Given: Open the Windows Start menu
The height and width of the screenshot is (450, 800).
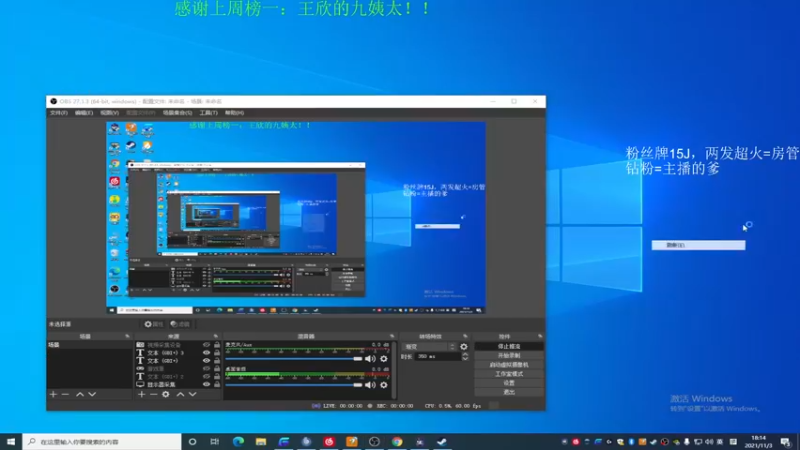Looking at the screenshot, I should tap(11, 442).
